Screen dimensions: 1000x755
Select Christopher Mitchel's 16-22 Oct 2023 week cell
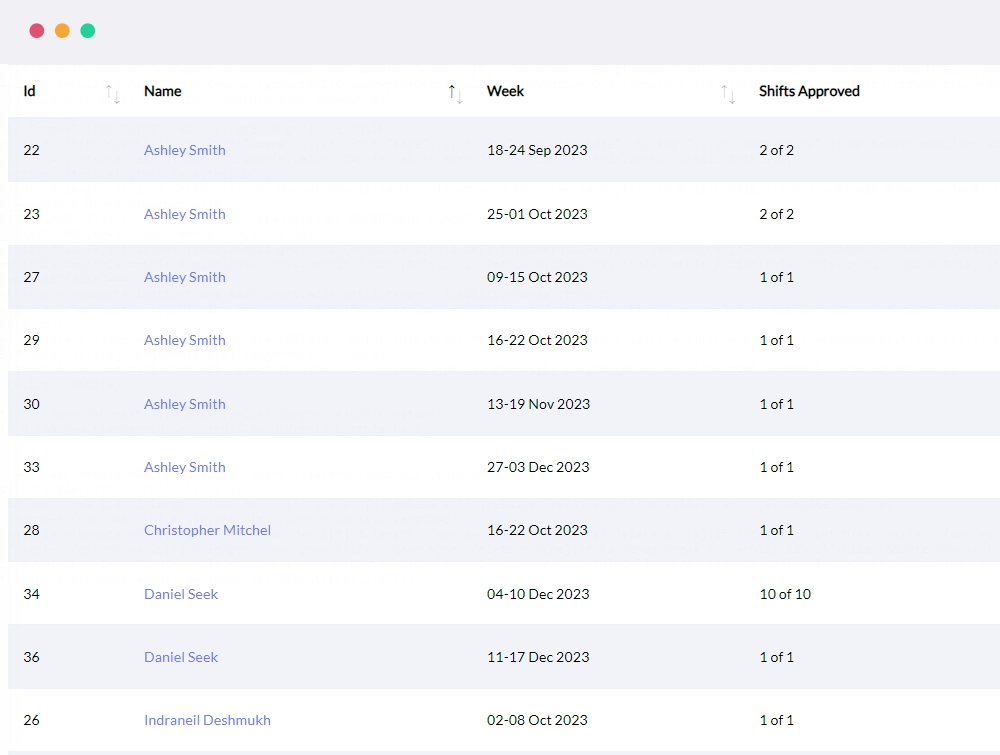(x=537, y=530)
